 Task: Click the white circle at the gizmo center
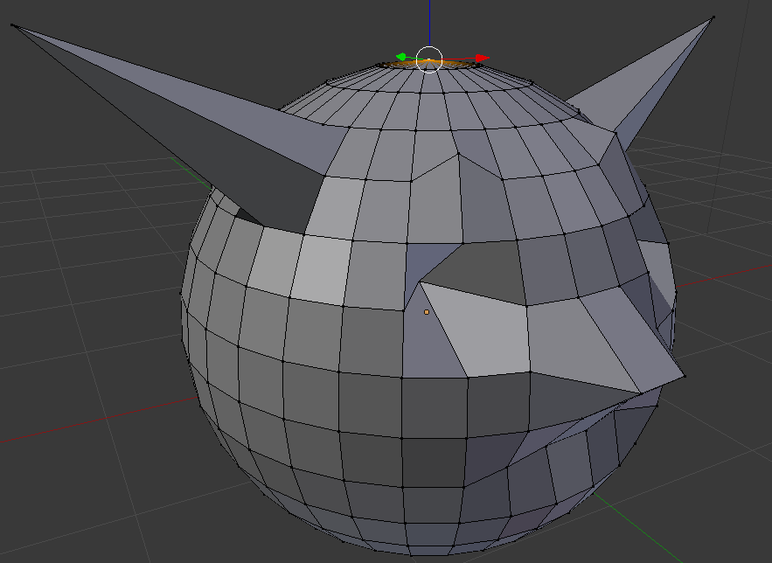429,60
